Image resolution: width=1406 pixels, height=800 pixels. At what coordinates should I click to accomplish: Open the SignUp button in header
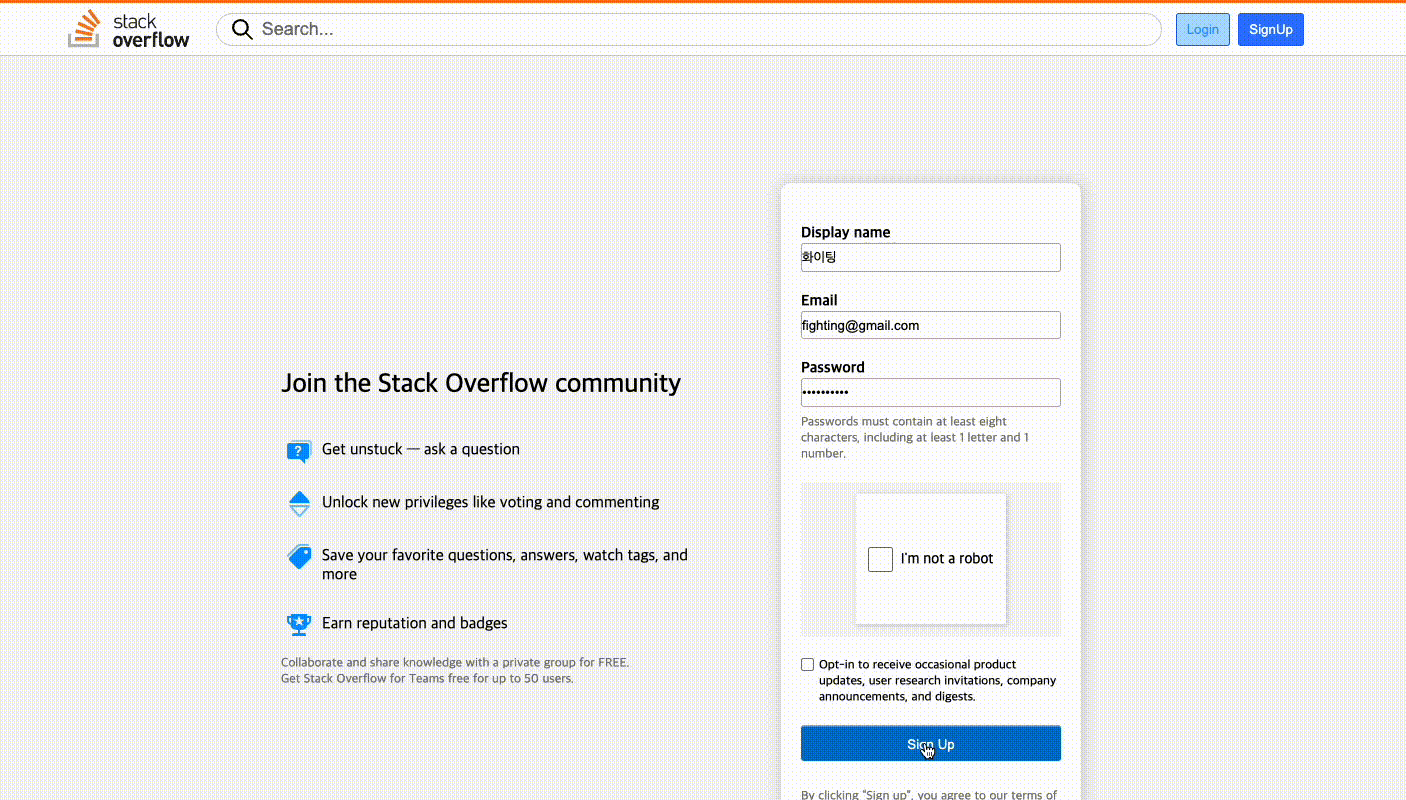pyautogui.click(x=1270, y=29)
